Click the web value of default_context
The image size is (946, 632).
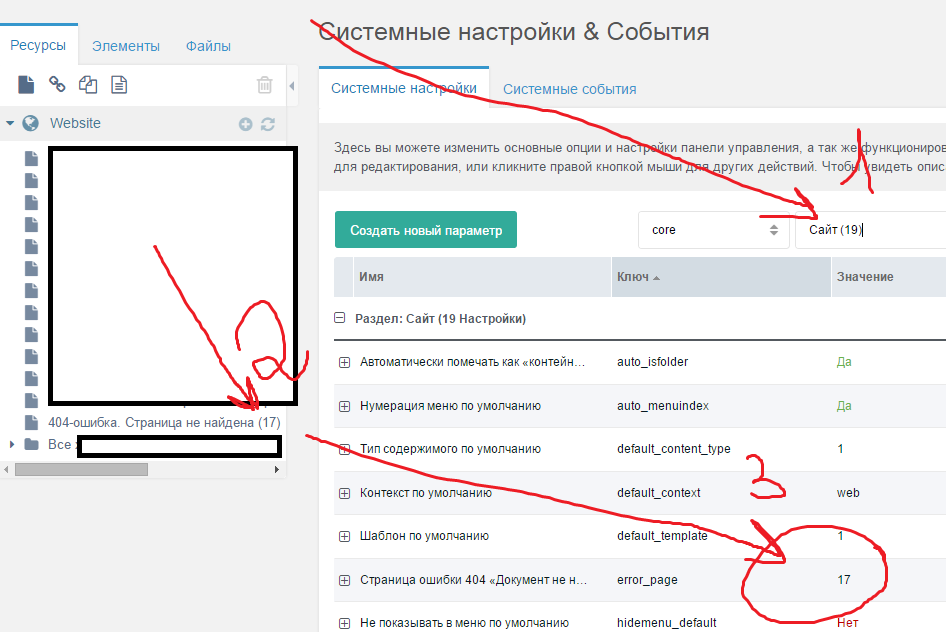pyautogui.click(x=848, y=493)
